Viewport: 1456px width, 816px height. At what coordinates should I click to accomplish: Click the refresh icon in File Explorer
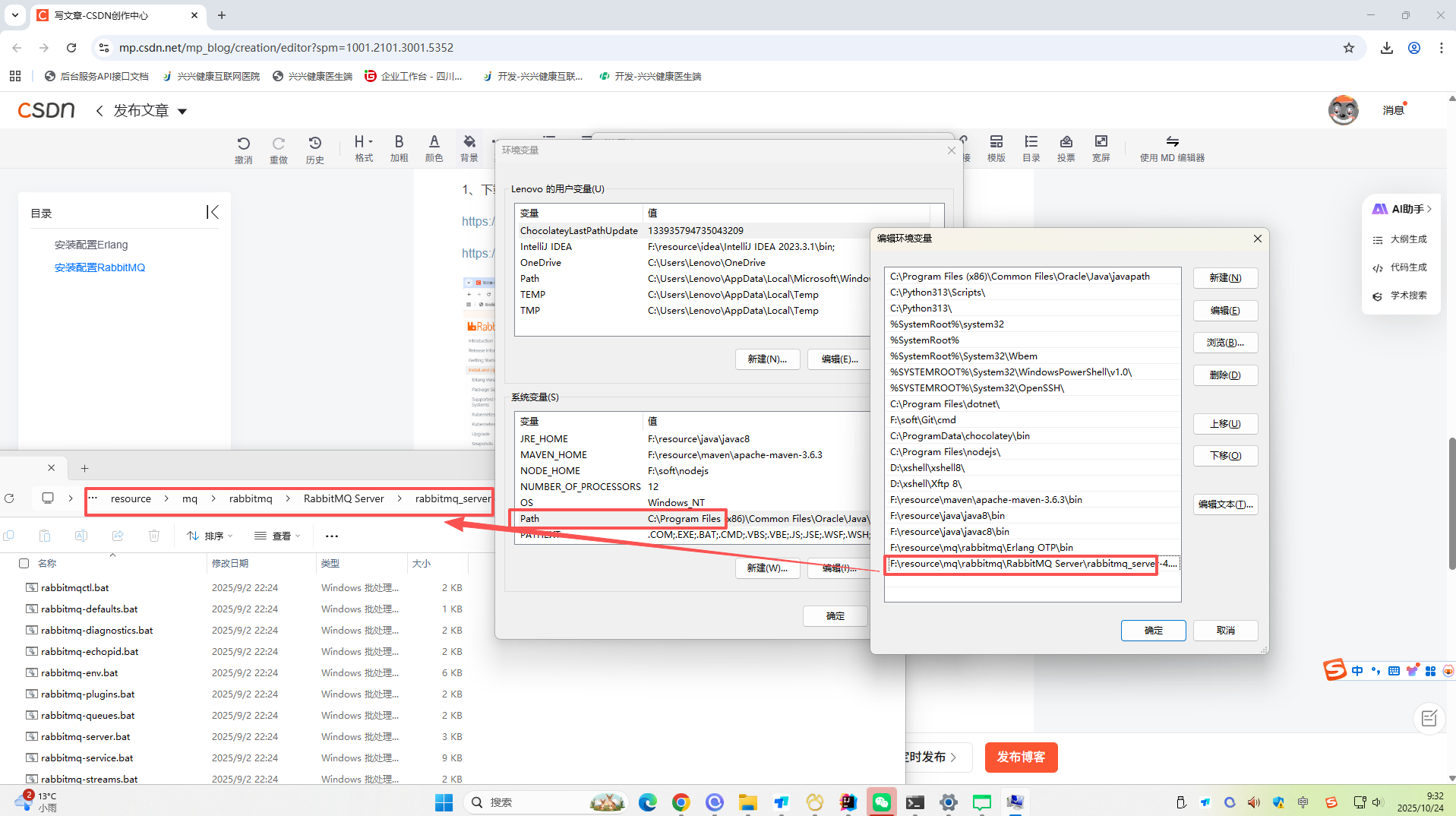(9, 498)
